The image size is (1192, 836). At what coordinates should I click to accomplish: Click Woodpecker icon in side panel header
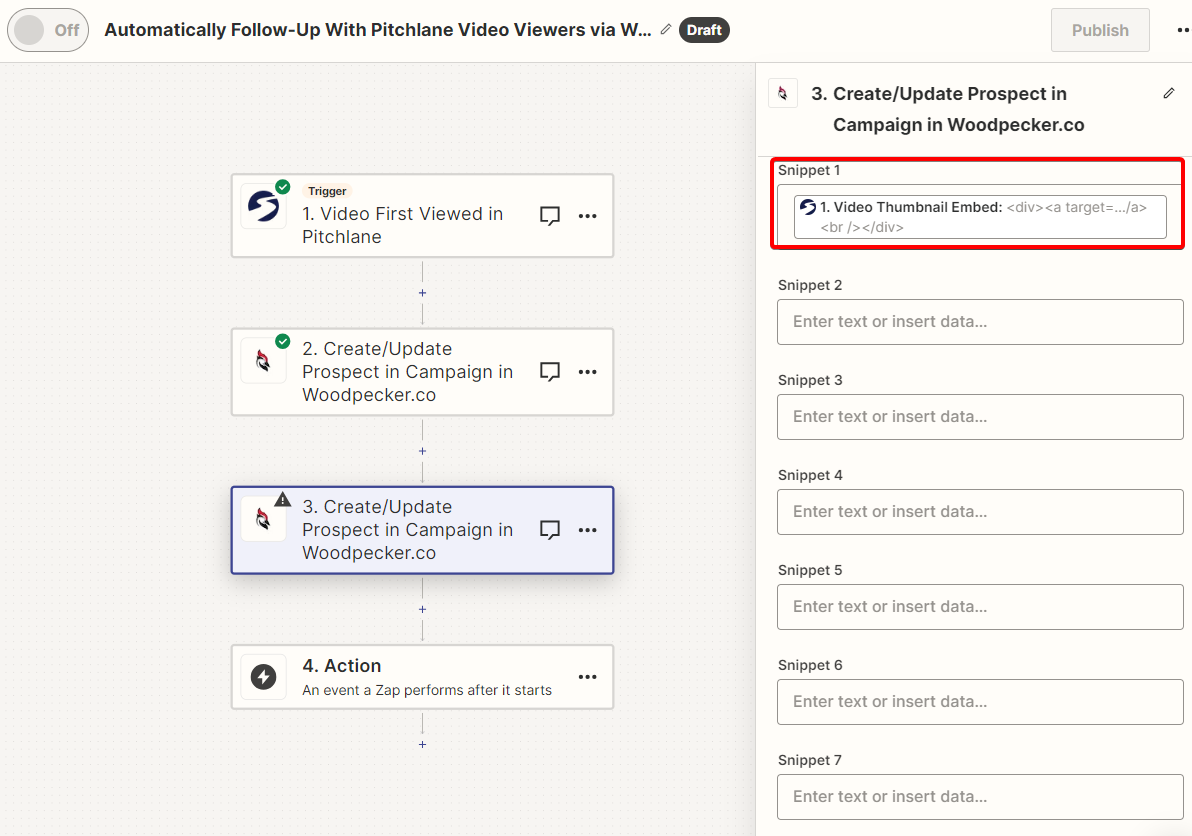pos(783,93)
